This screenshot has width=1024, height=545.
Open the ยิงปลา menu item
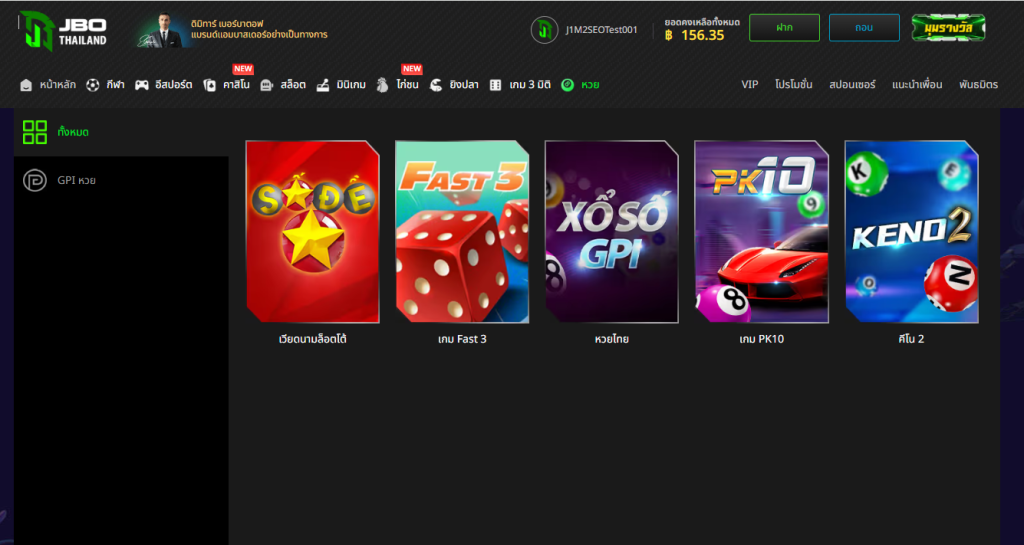[x=464, y=85]
